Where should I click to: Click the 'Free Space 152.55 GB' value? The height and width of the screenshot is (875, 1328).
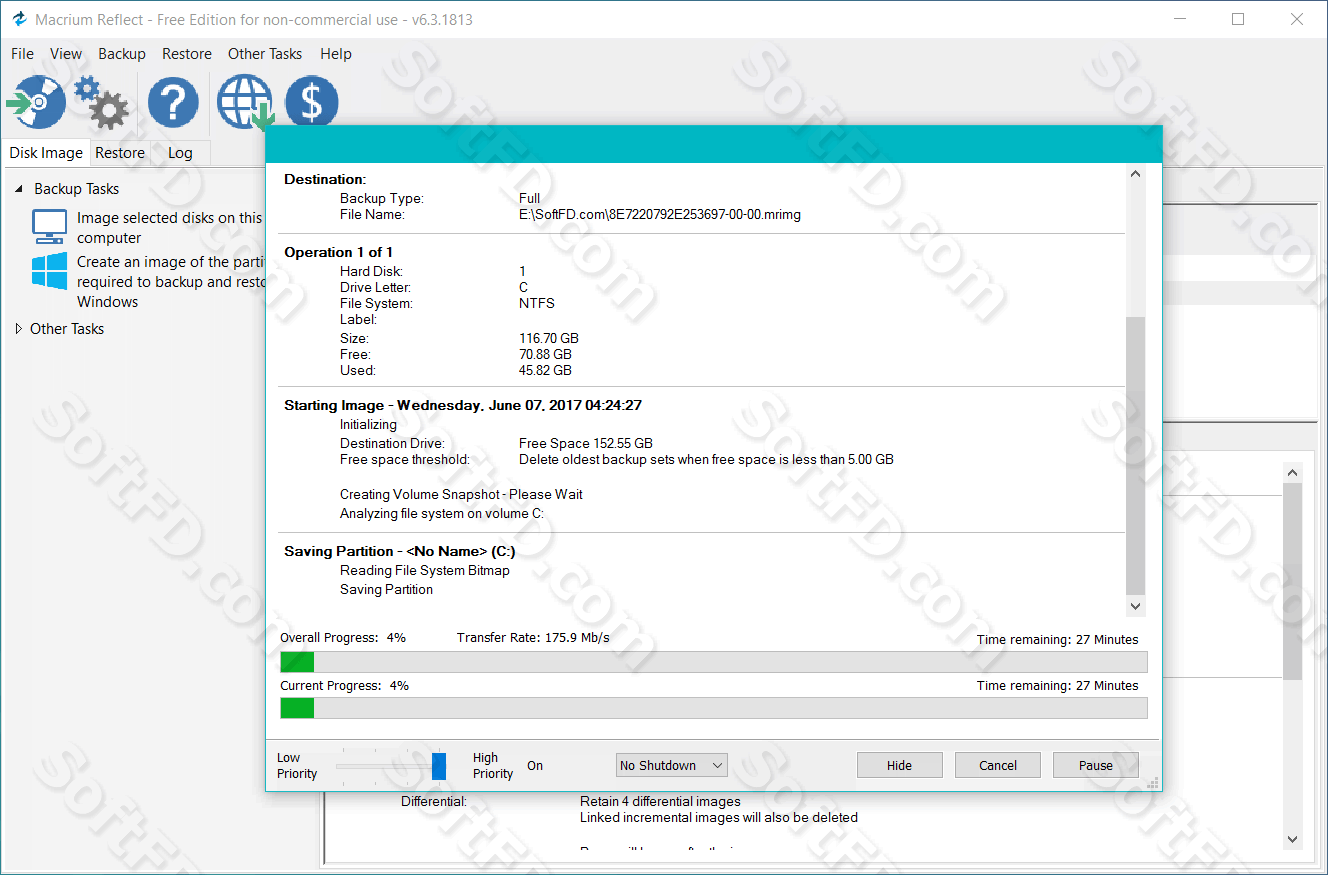click(x=586, y=443)
